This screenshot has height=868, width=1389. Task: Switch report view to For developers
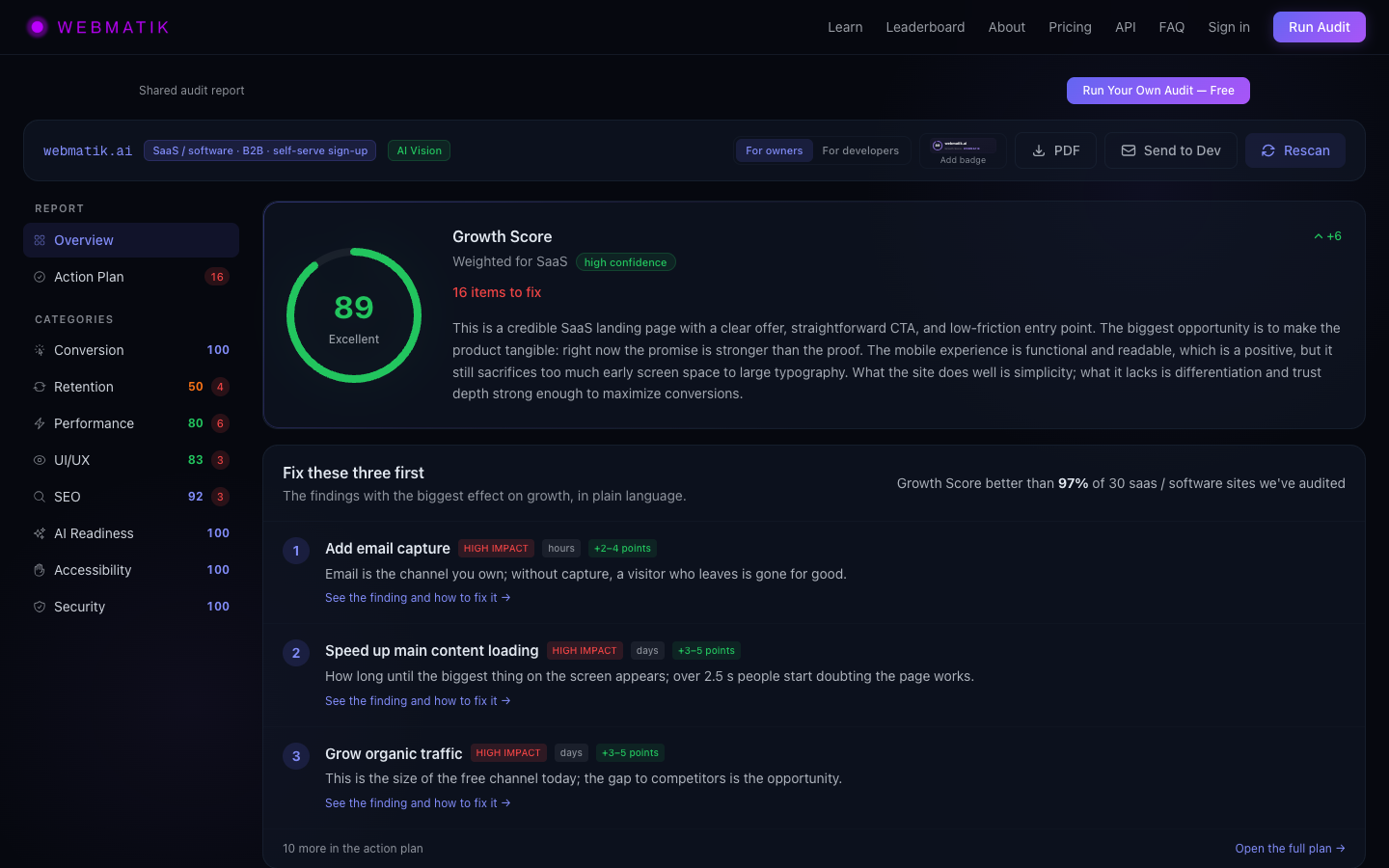pos(860,150)
